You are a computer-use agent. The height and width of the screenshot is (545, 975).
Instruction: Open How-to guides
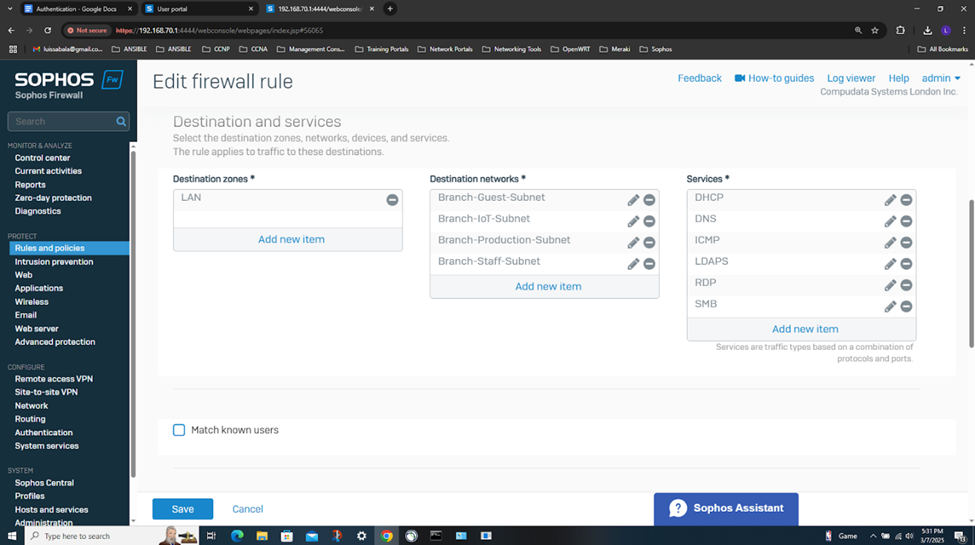coord(774,78)
